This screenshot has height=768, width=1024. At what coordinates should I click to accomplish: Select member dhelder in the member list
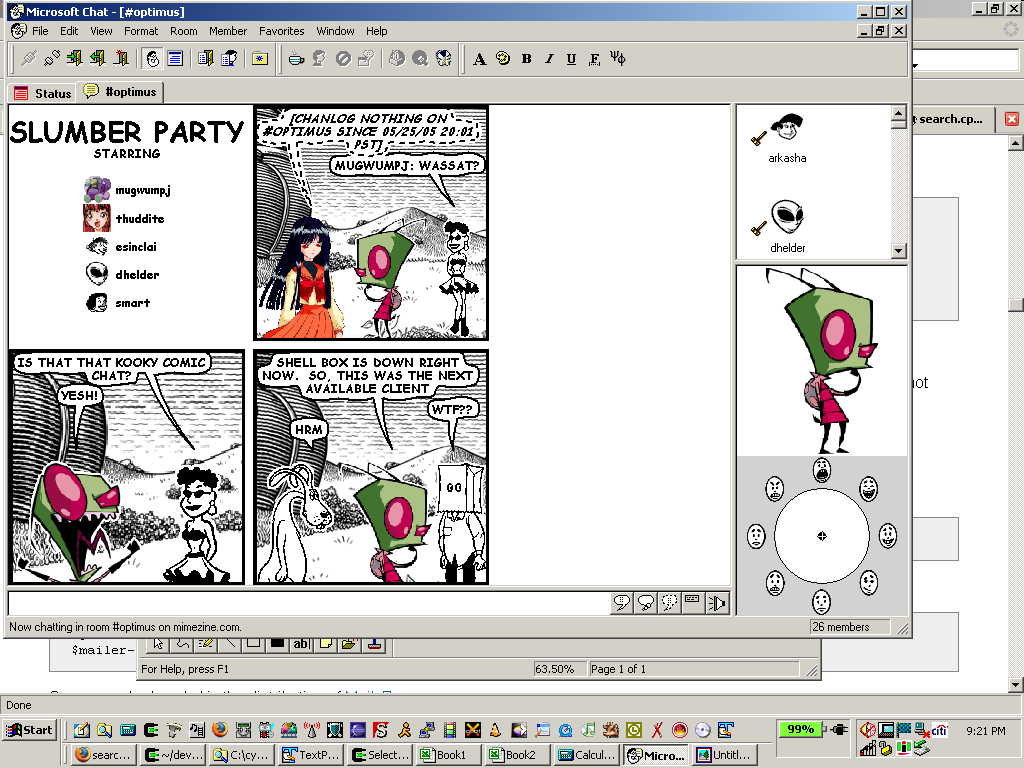[786, 227]
